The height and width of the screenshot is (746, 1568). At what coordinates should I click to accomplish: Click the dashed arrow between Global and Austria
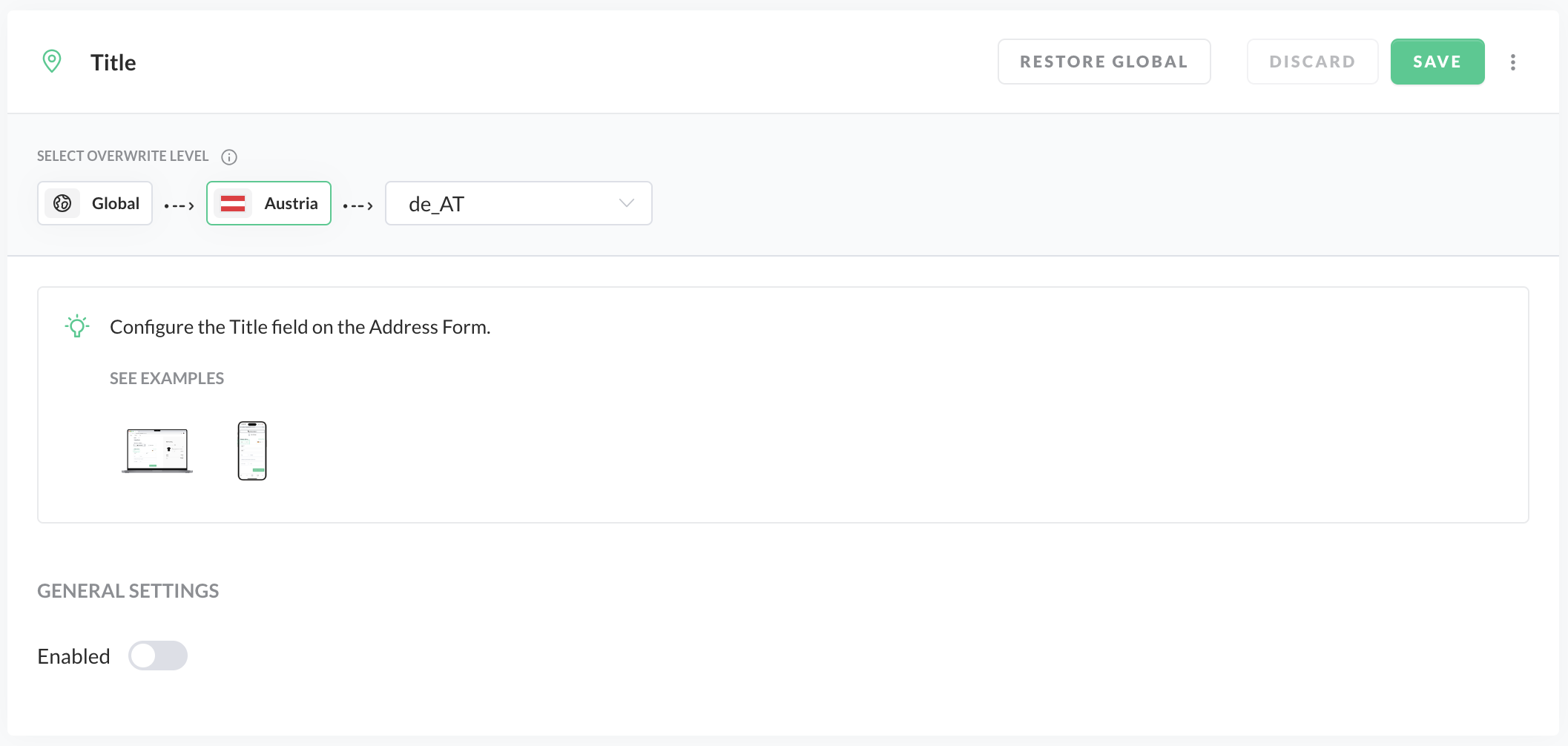(179, 205)
